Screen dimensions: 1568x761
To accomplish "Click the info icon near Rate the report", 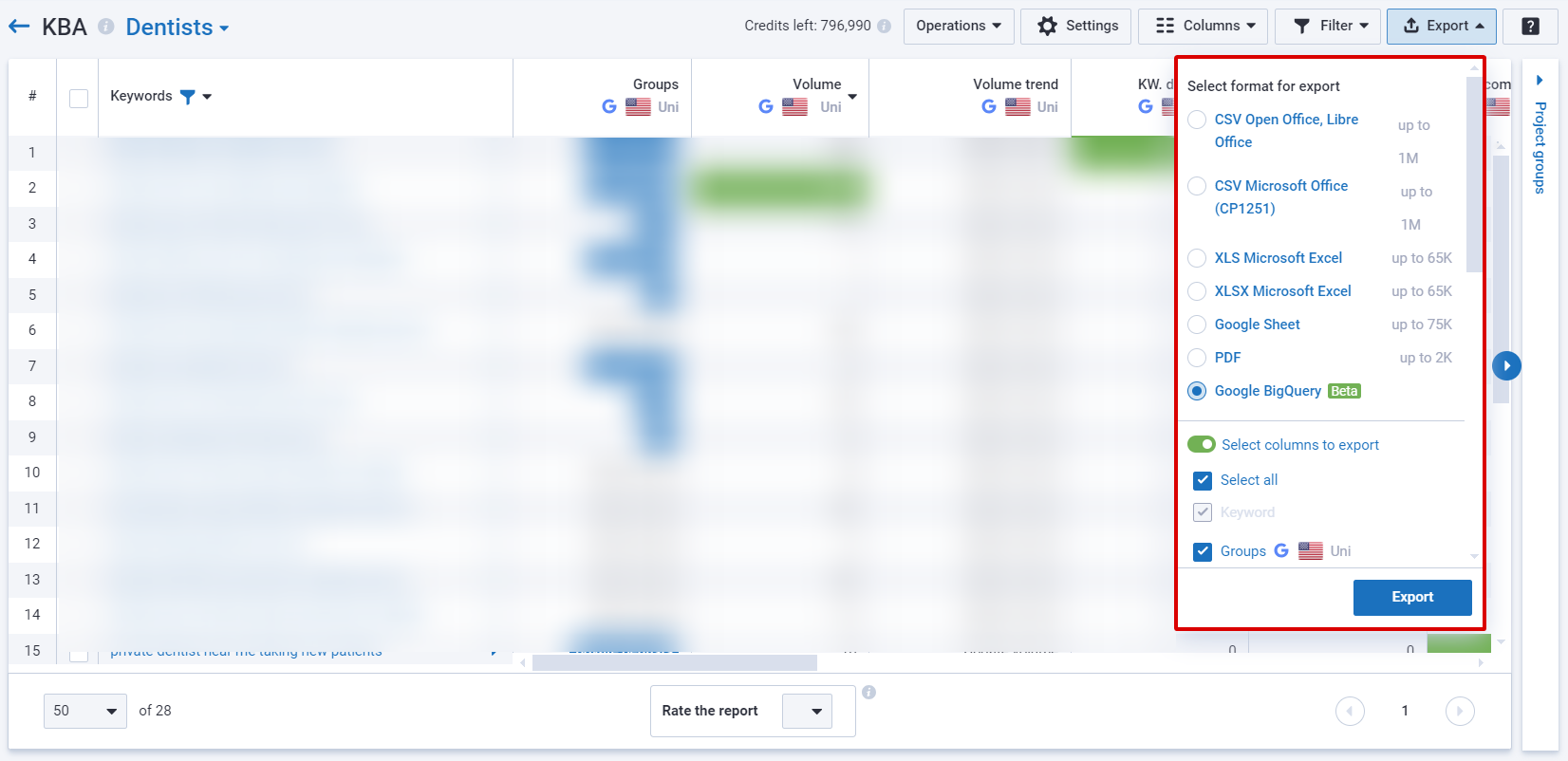I will coord(868,693).
